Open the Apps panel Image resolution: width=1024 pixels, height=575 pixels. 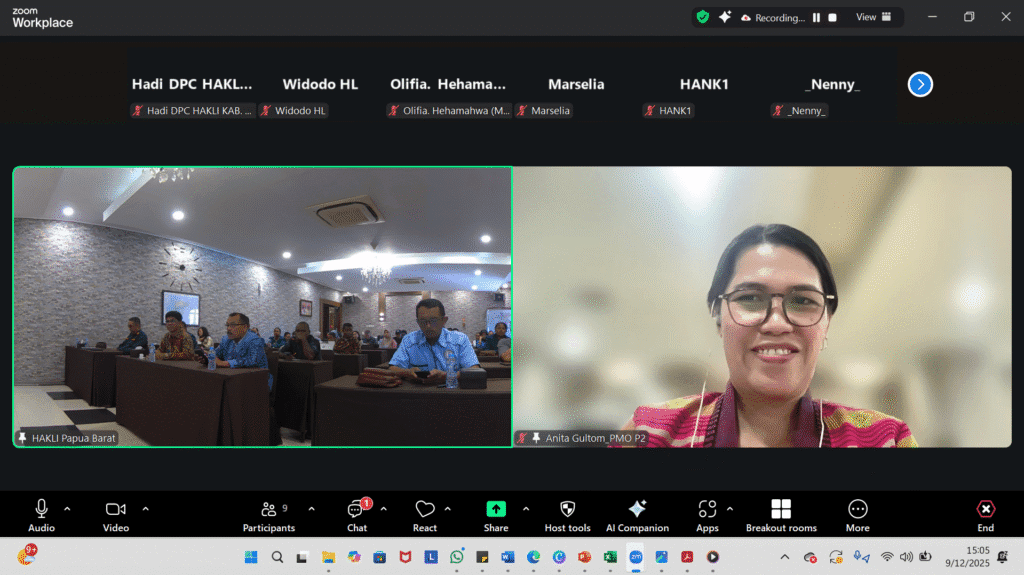(707, 515)
